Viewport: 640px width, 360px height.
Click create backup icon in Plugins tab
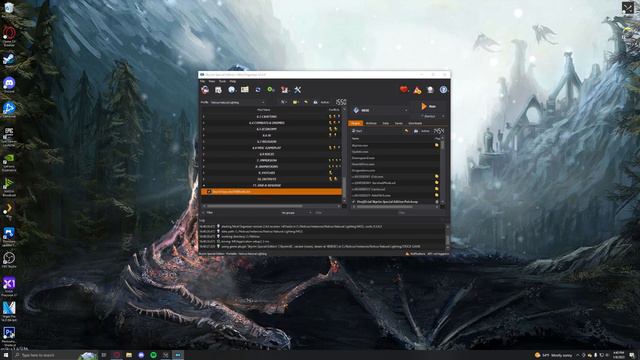[416, 131]
